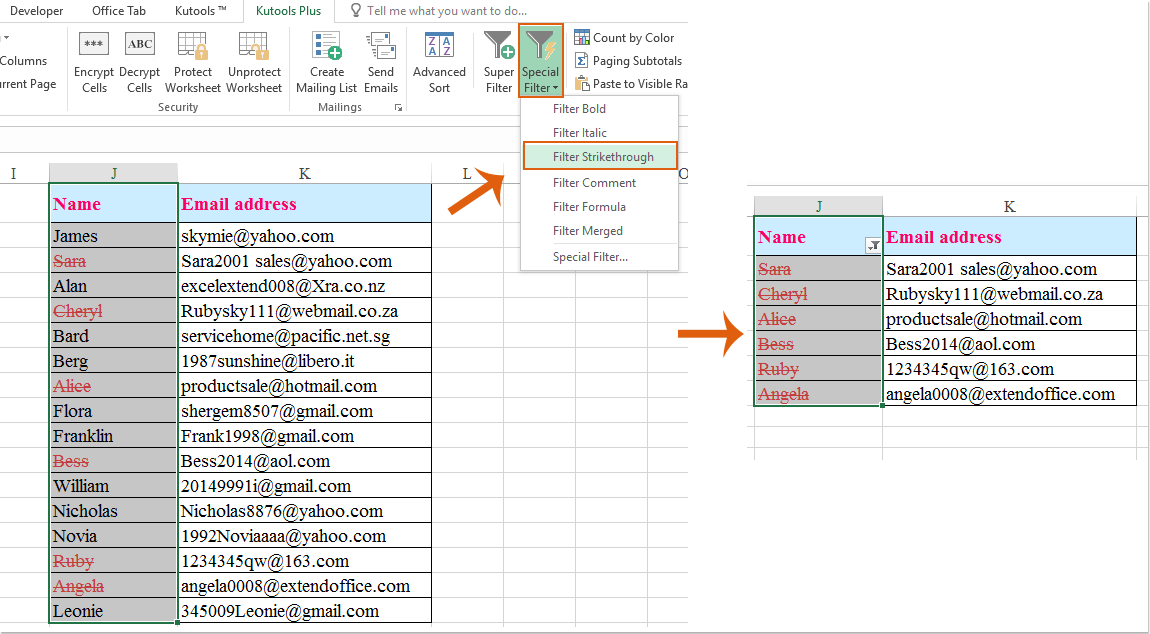Open the Advanced Sort tool
This screenshot has height=634, width=1150.
point(439,60)
